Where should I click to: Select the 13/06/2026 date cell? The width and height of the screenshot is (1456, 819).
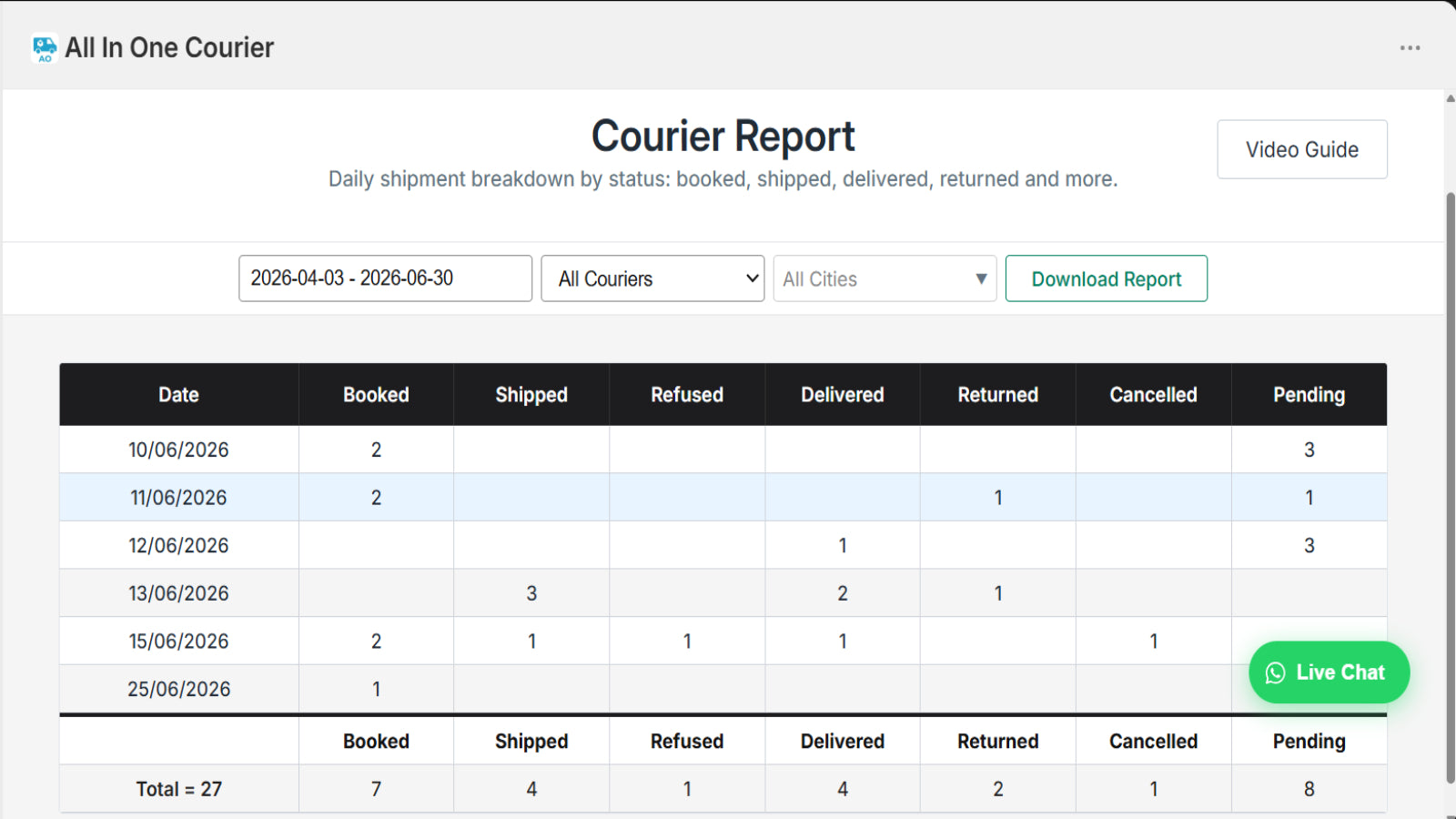click(x=178, y=593)
